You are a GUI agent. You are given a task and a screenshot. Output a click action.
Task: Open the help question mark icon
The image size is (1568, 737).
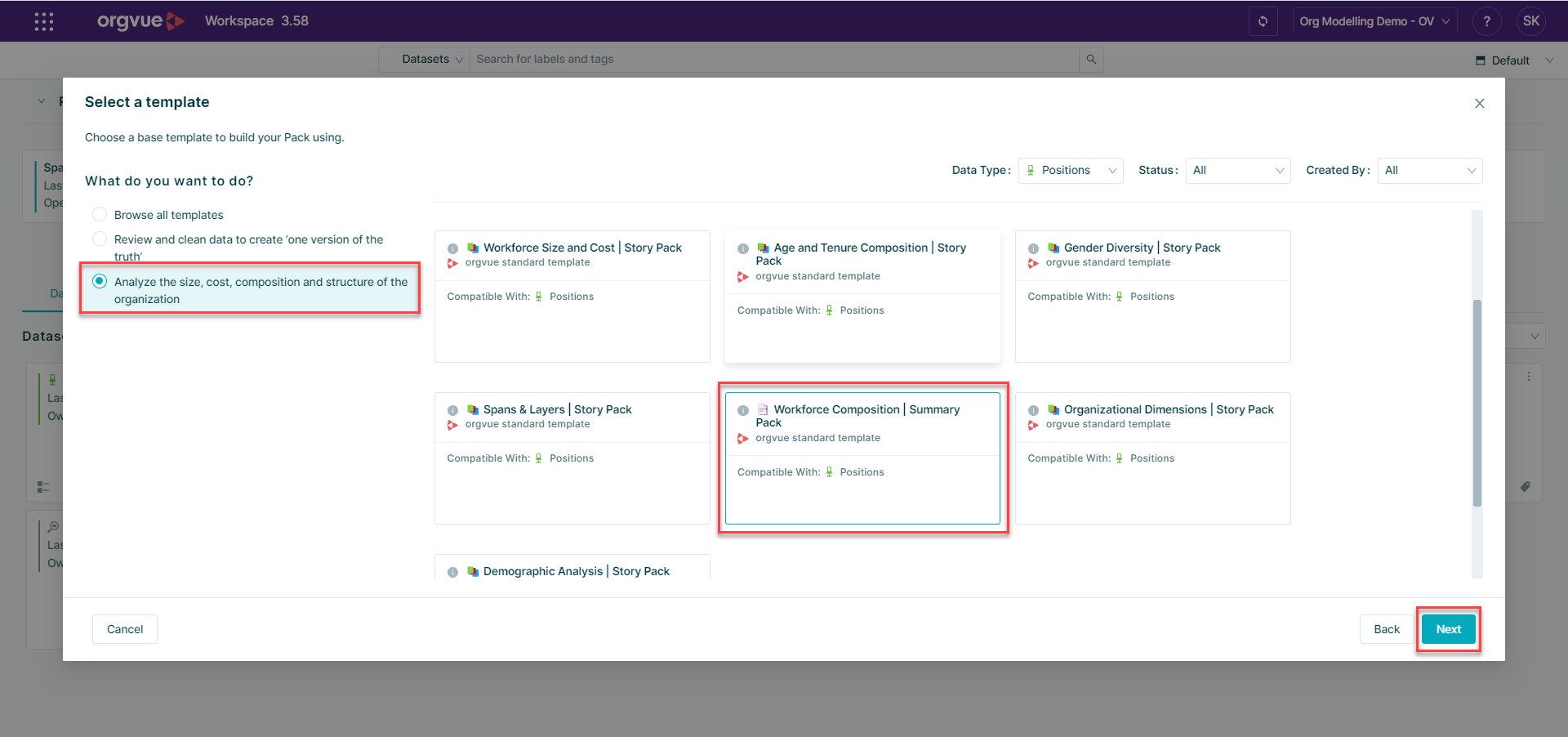[1486, 21]
